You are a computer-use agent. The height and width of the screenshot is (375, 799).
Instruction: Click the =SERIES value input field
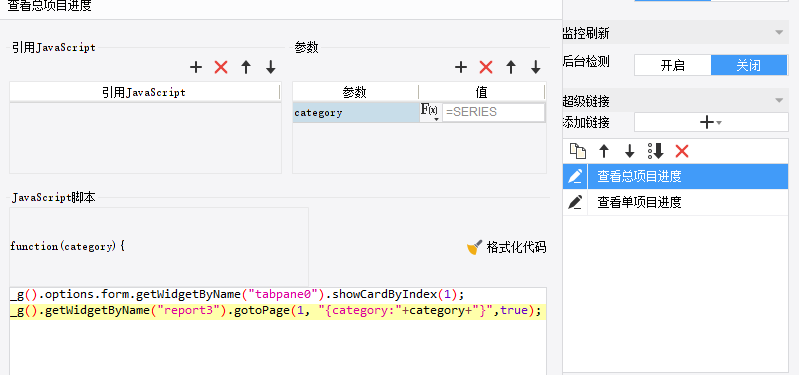point(493,112)
